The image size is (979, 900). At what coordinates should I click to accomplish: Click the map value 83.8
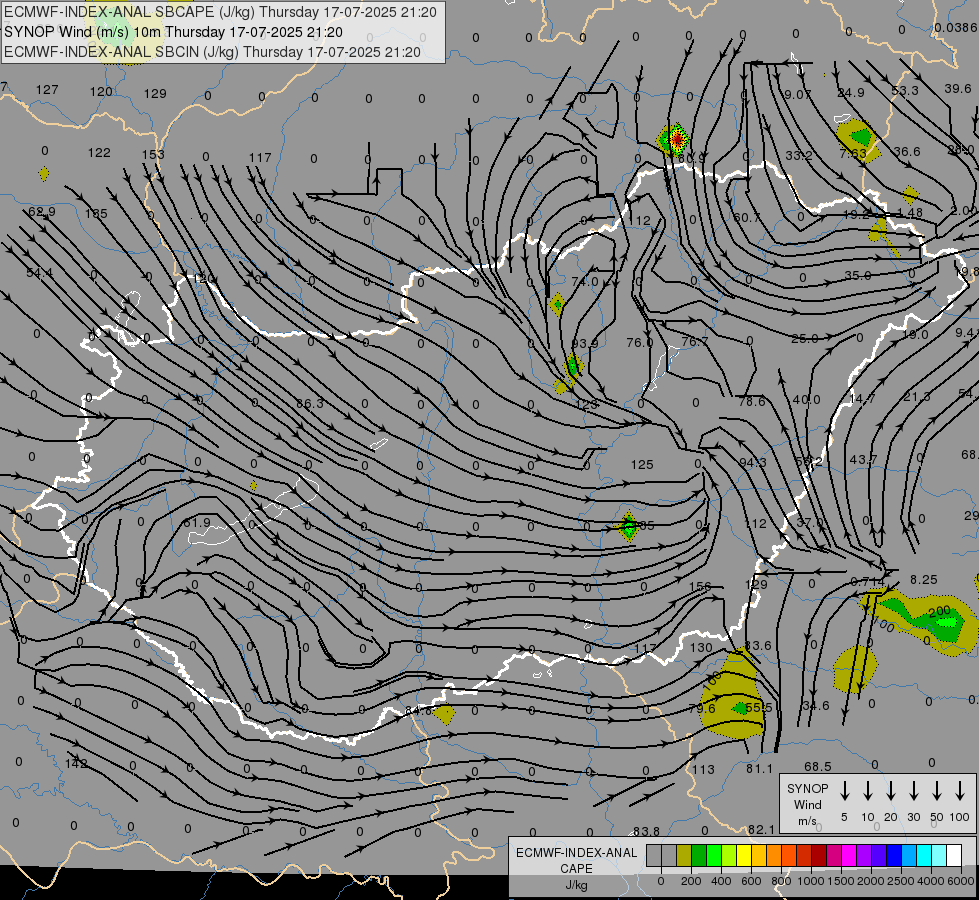point(646,831)
